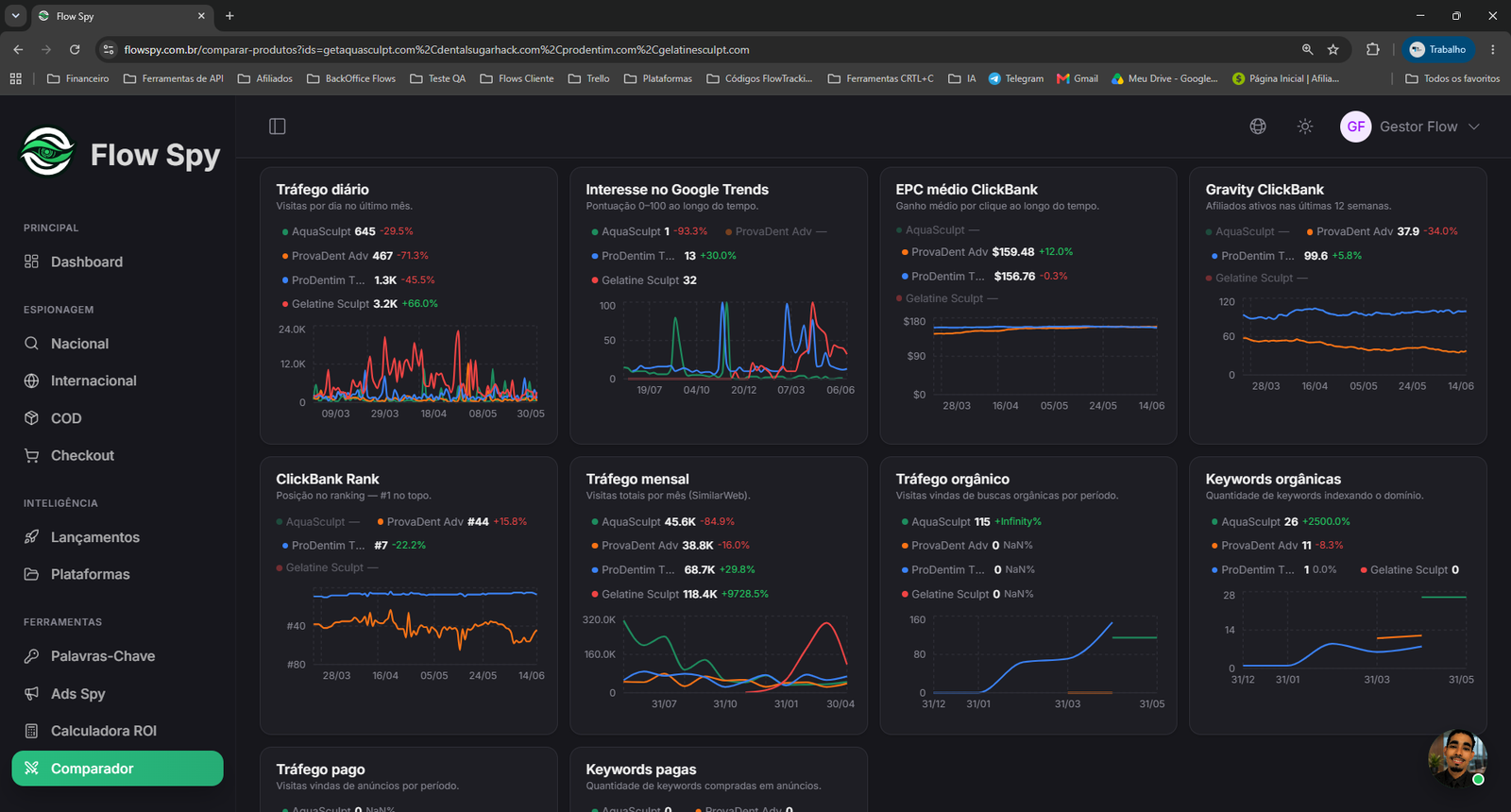Click the Flow Spy brand name
The image size is (1511, 812).
(x=155, y=155)
